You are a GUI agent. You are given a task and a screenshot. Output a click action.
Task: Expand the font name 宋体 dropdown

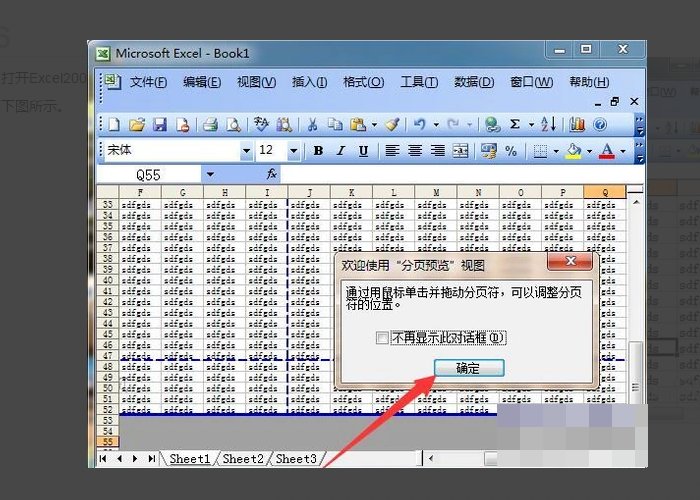246,151
